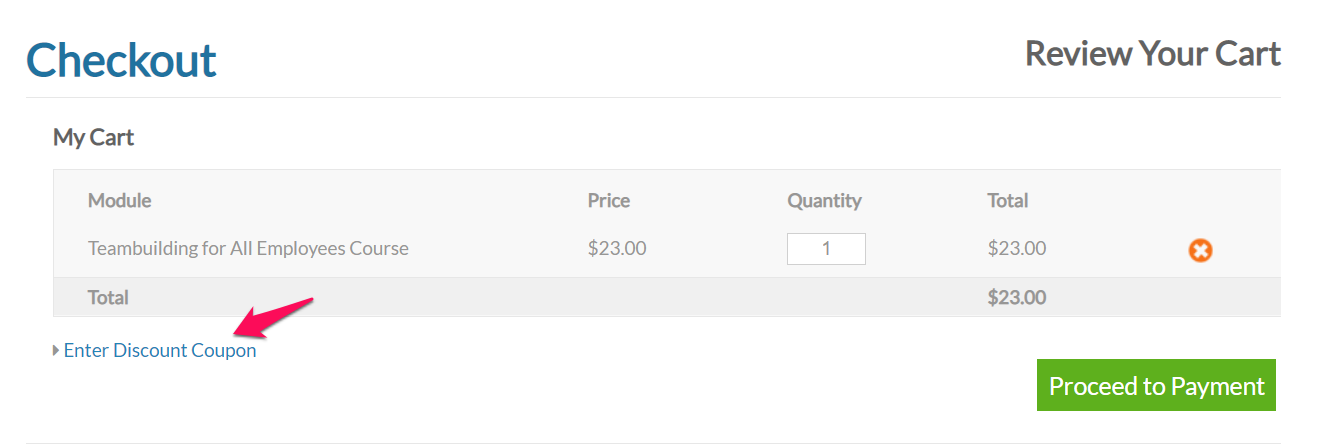
Task: Click the Review Your Cart heading
Action: [x=1153, y=53]
